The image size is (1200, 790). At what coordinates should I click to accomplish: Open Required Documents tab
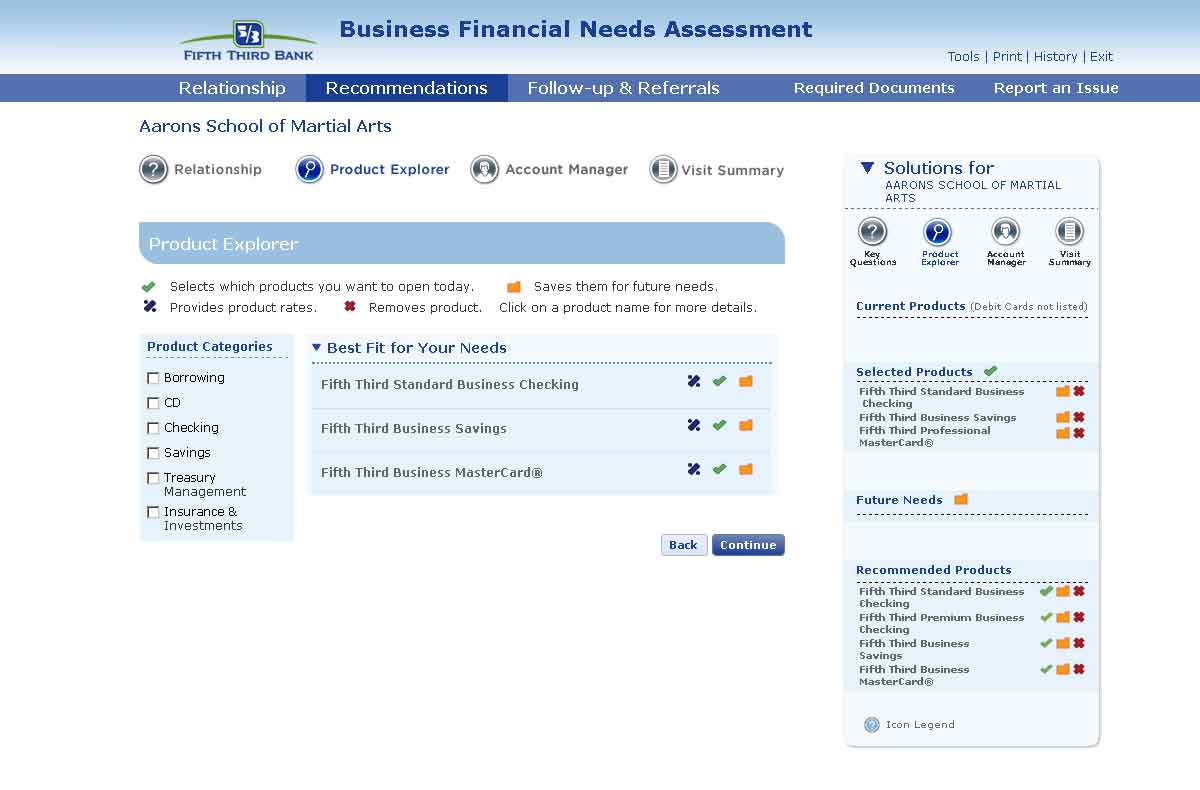(874, 88)
